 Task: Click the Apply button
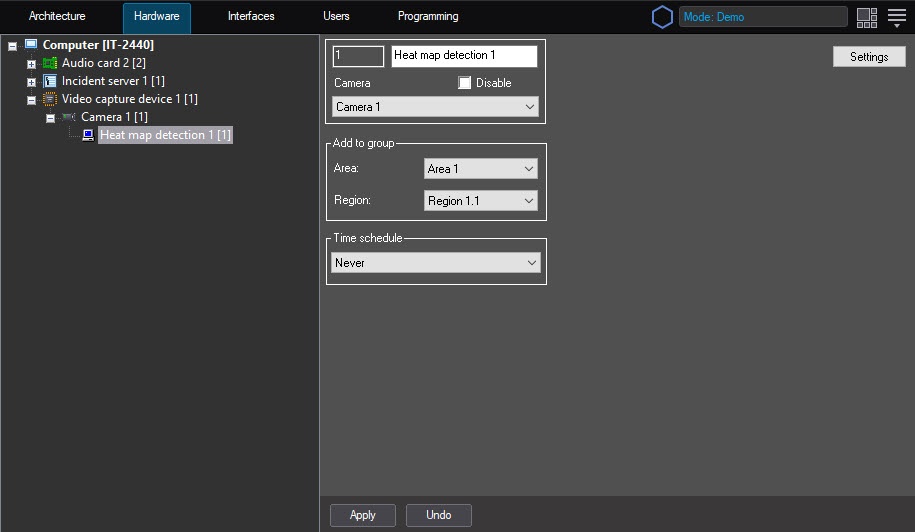coord(362,515)
